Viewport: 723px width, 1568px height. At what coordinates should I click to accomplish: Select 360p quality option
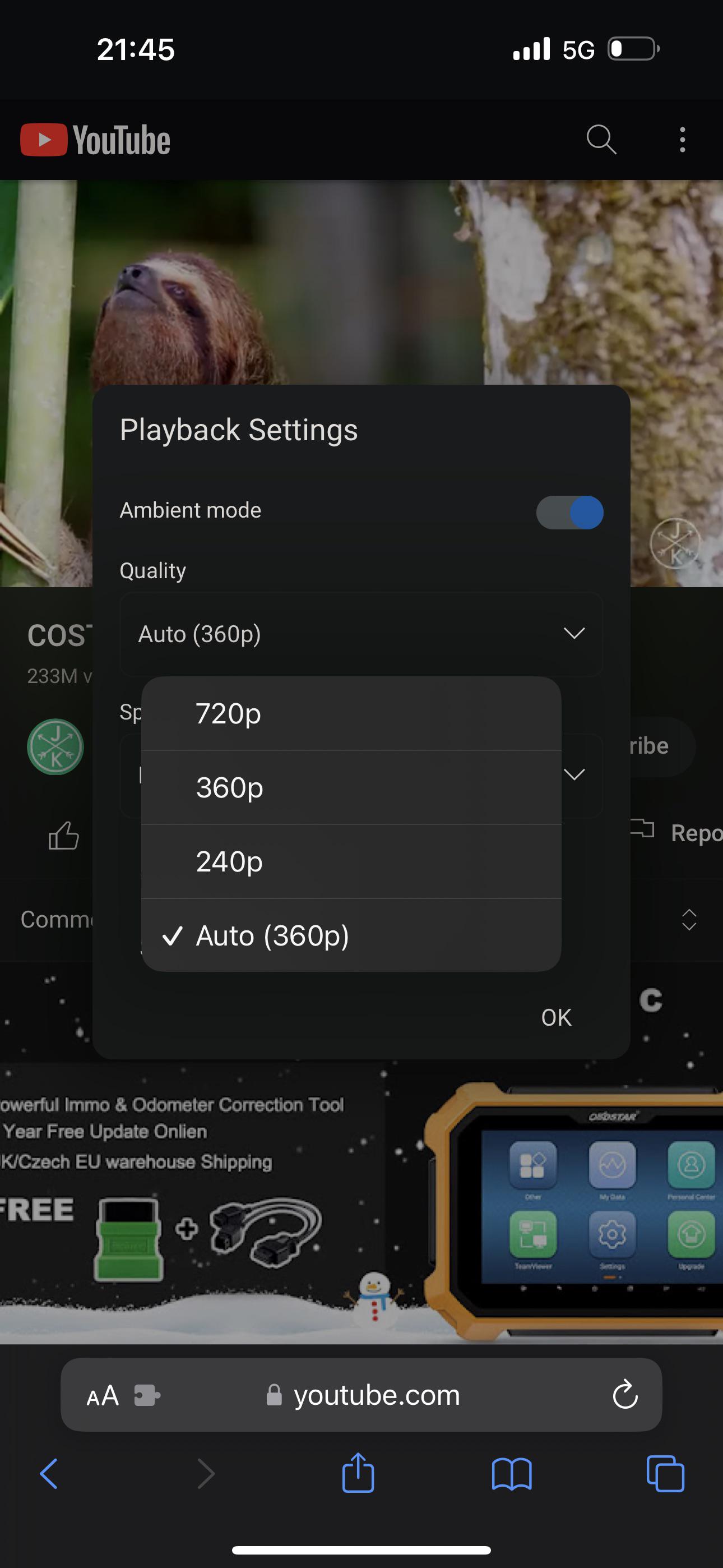(x=351, y=788)
